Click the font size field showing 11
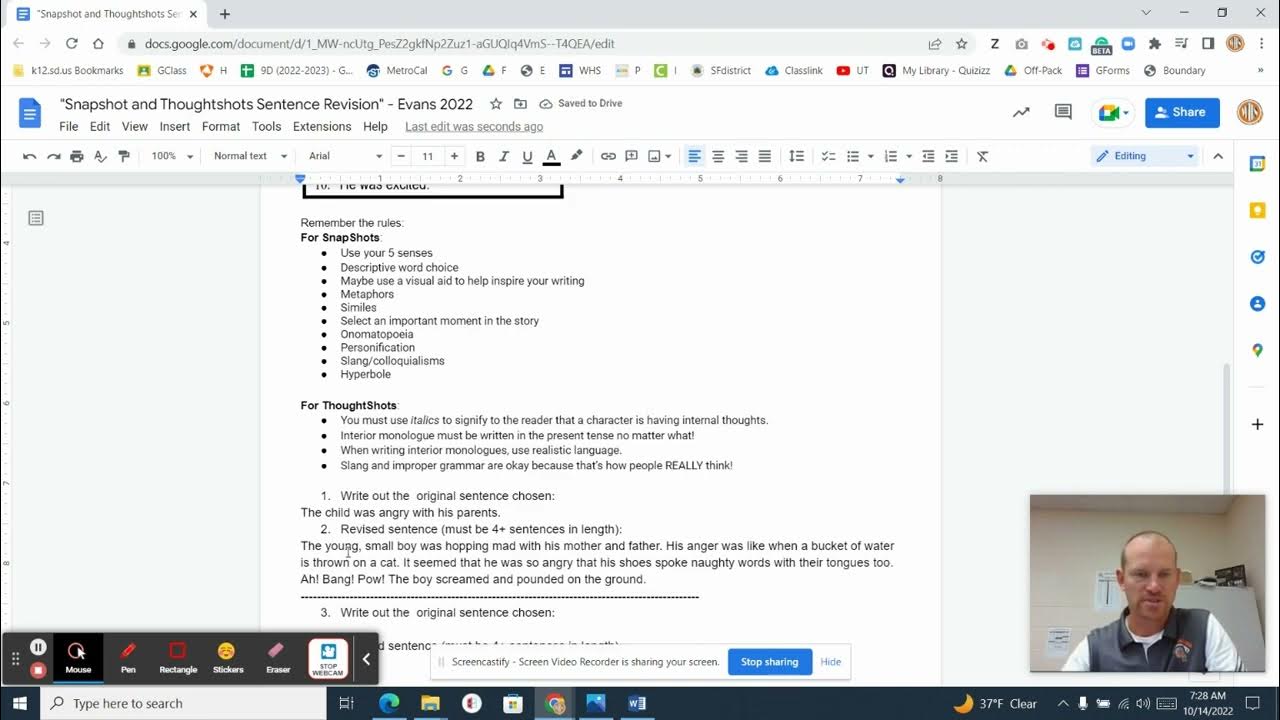 click(x=428, y=156)
